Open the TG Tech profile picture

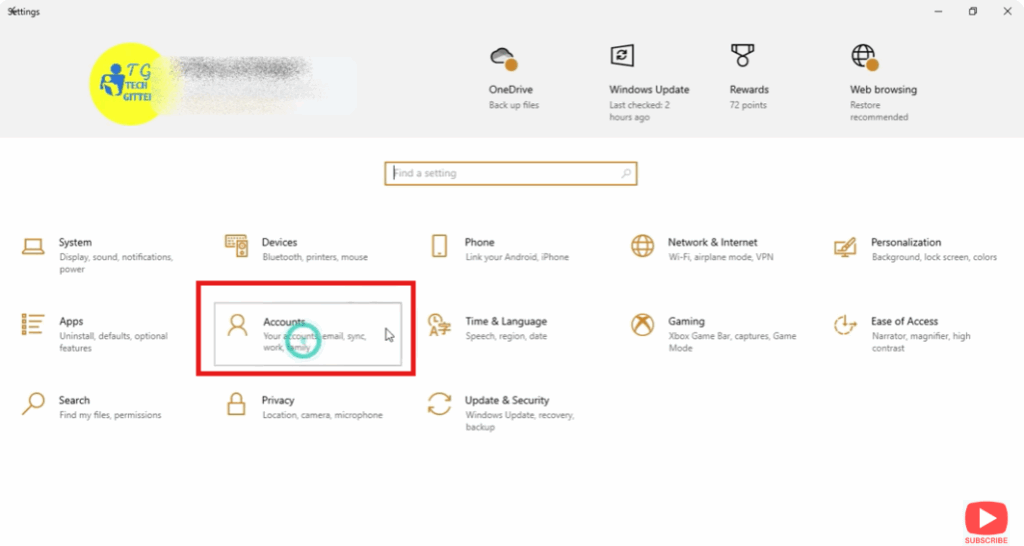click(x=130, y=84)
